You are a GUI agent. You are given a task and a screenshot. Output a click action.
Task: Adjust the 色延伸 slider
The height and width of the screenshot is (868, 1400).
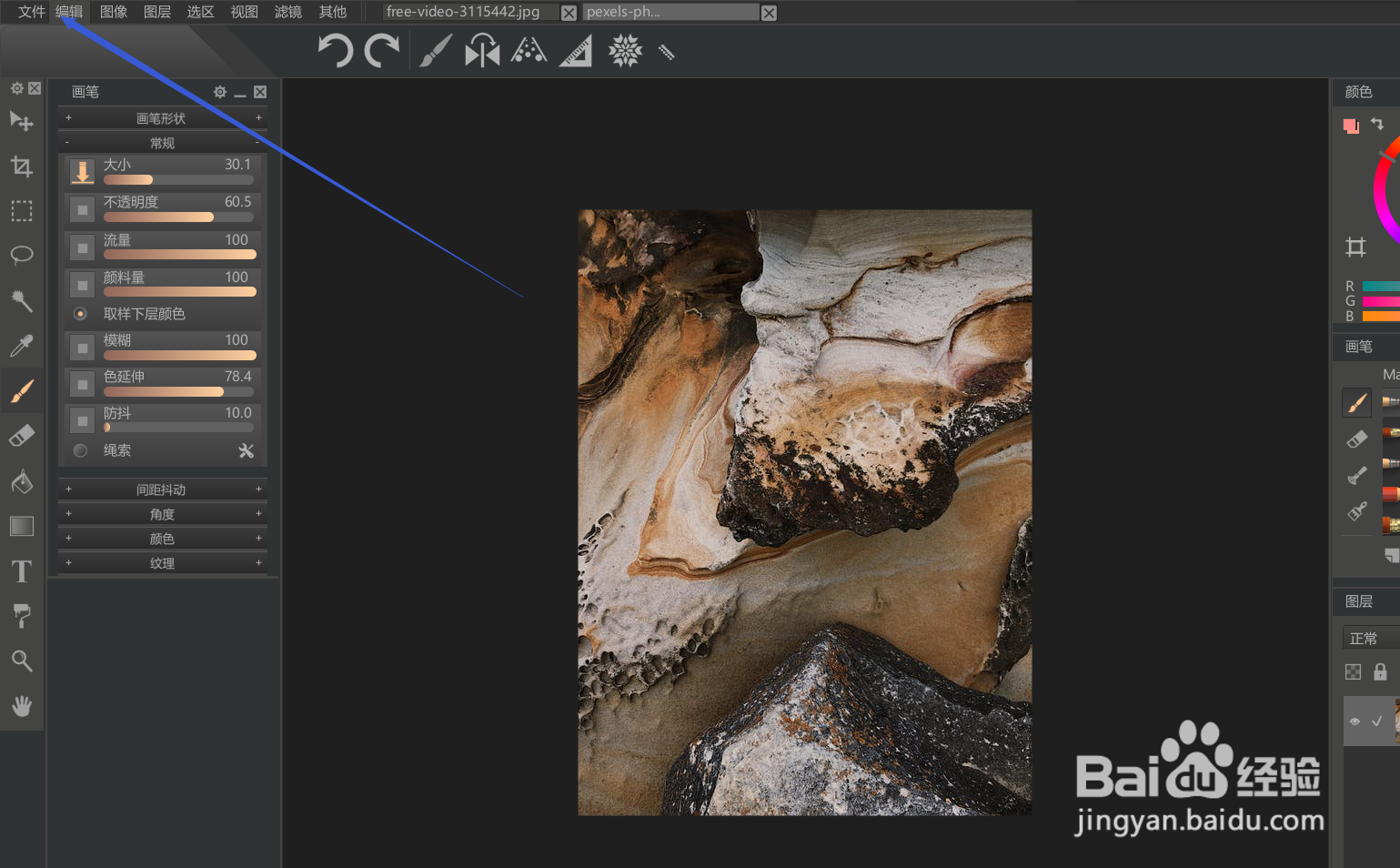(178, 391)
